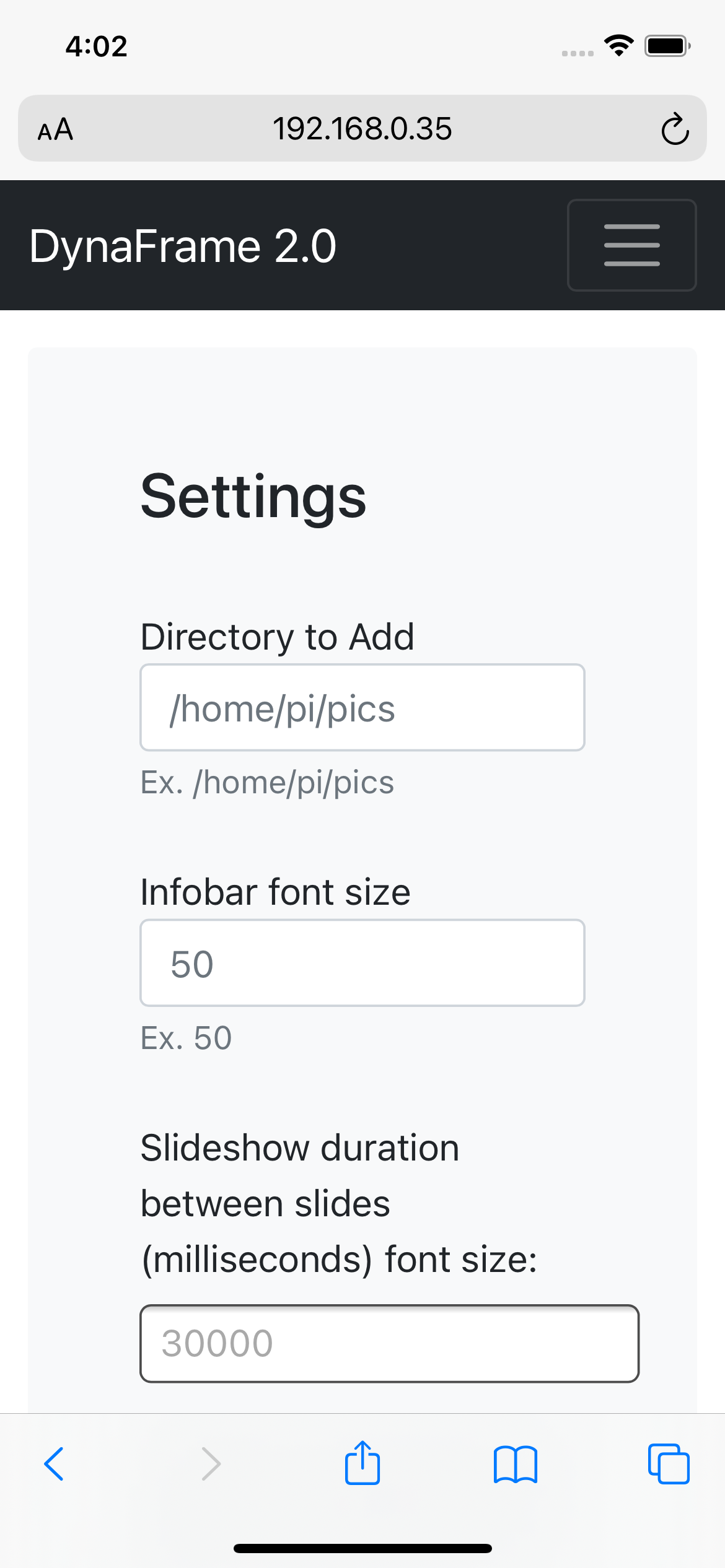Share this page from the Safari toolbar

362,1465
